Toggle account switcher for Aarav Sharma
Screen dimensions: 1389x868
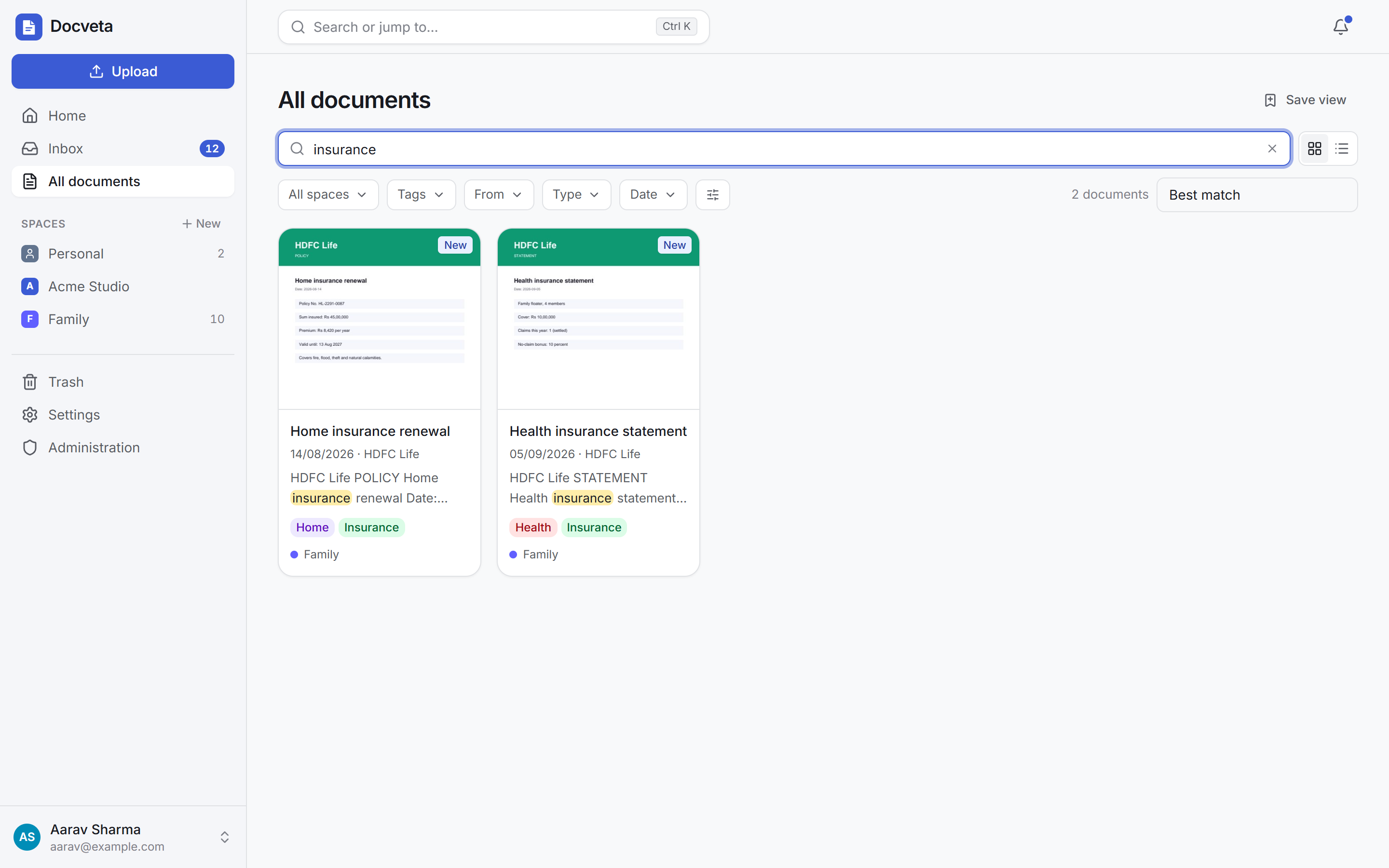[224, 837]
